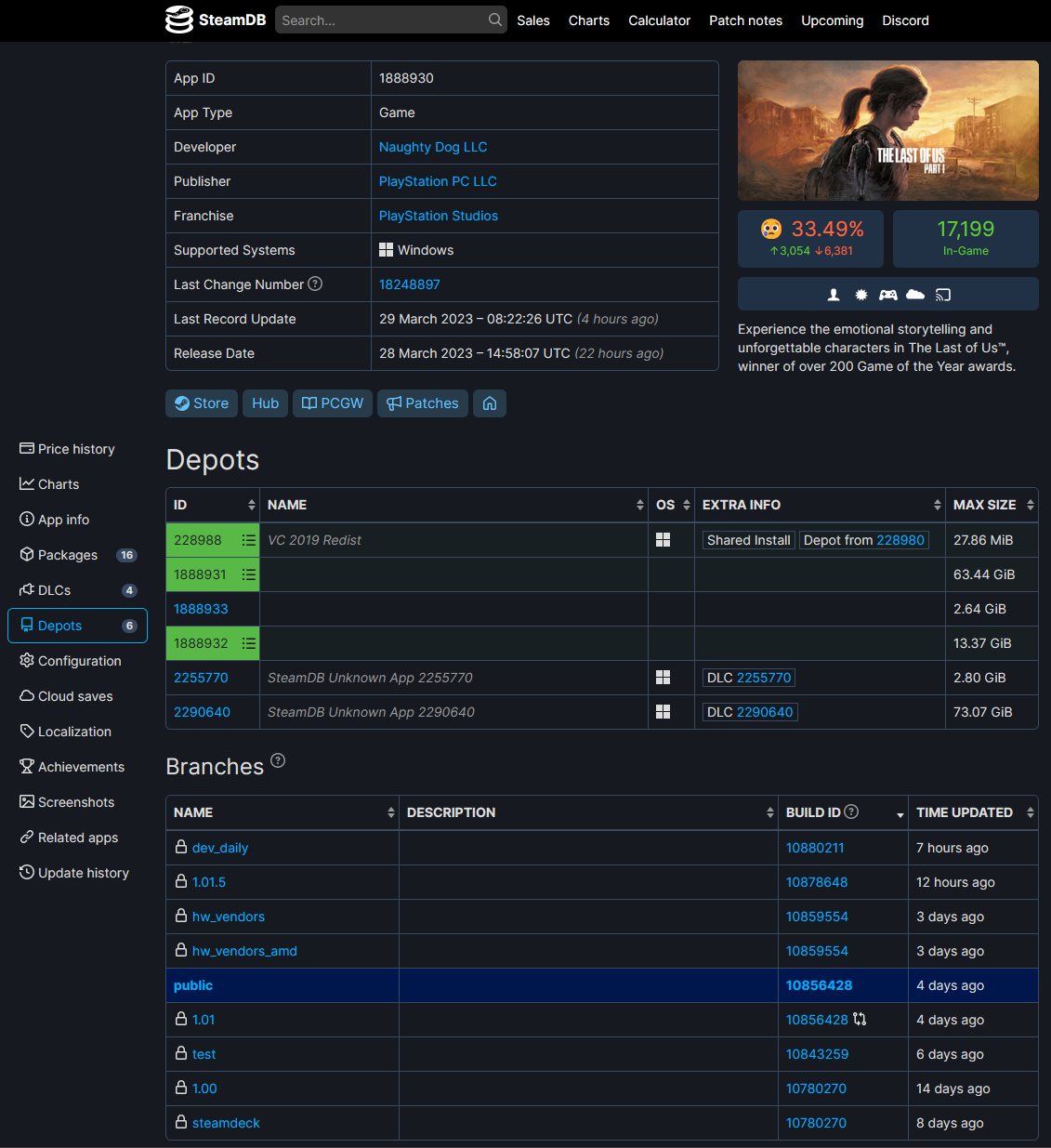The height and width of the screenshot is (1148, 1051).
Task: Open change number 18248897 link
Action: [410, 284]
